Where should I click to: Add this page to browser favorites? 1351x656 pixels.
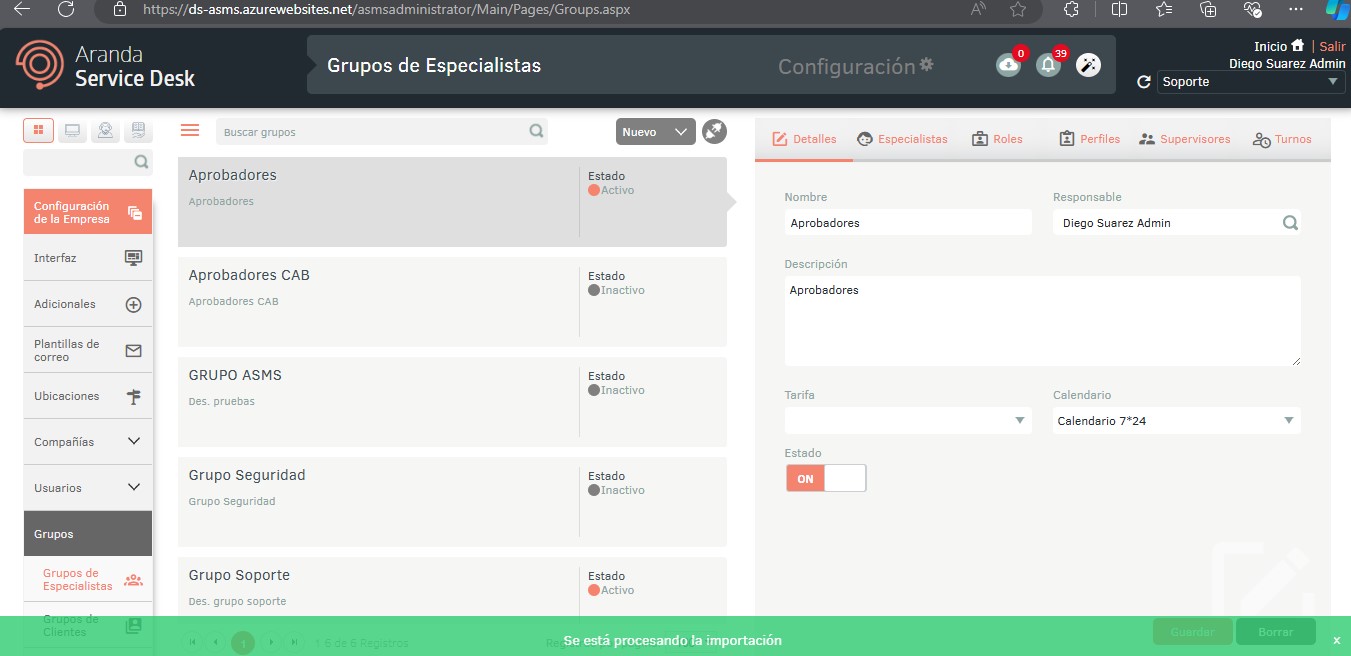click(1018, 9)
